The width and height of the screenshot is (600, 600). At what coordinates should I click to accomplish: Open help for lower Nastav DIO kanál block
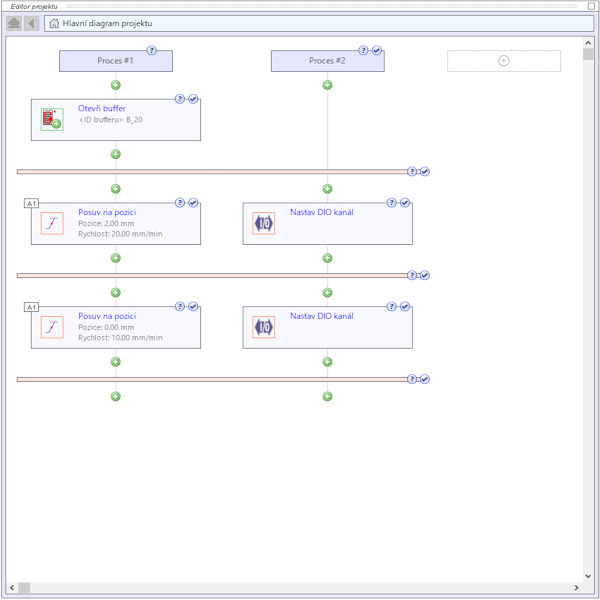[391, 306]
